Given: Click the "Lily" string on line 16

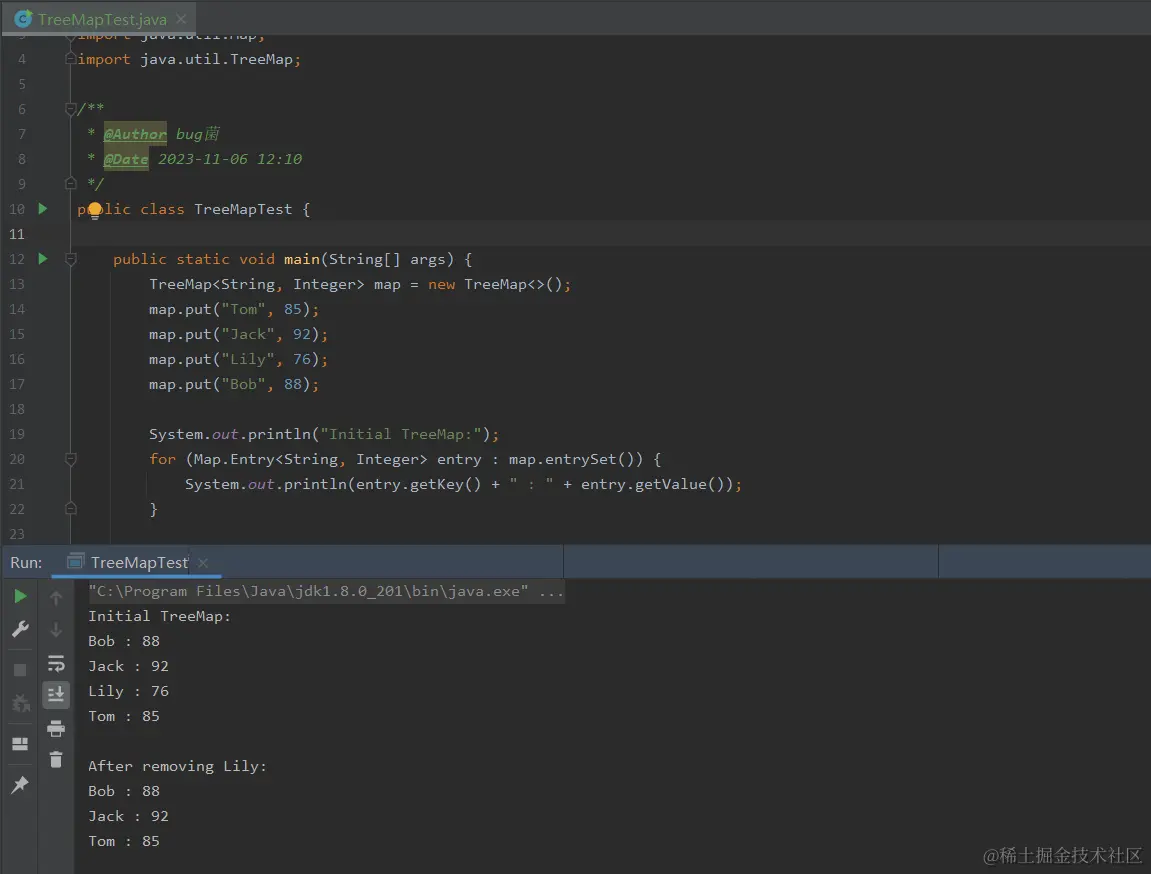Looking at the screenshot, I should [248, 359].
